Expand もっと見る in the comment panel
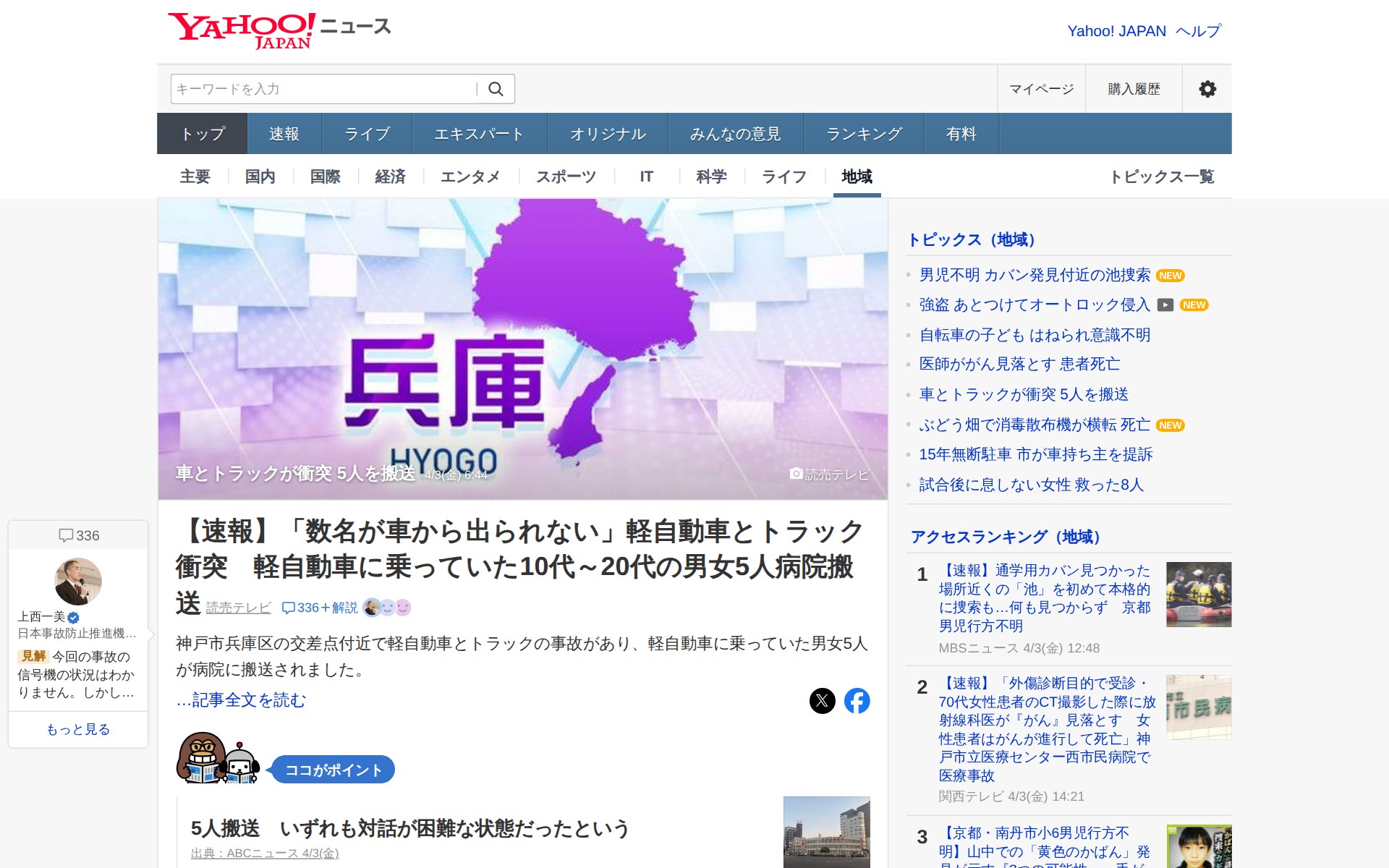The width and height of the screenshot is (1389, 868). coord(78,729)
